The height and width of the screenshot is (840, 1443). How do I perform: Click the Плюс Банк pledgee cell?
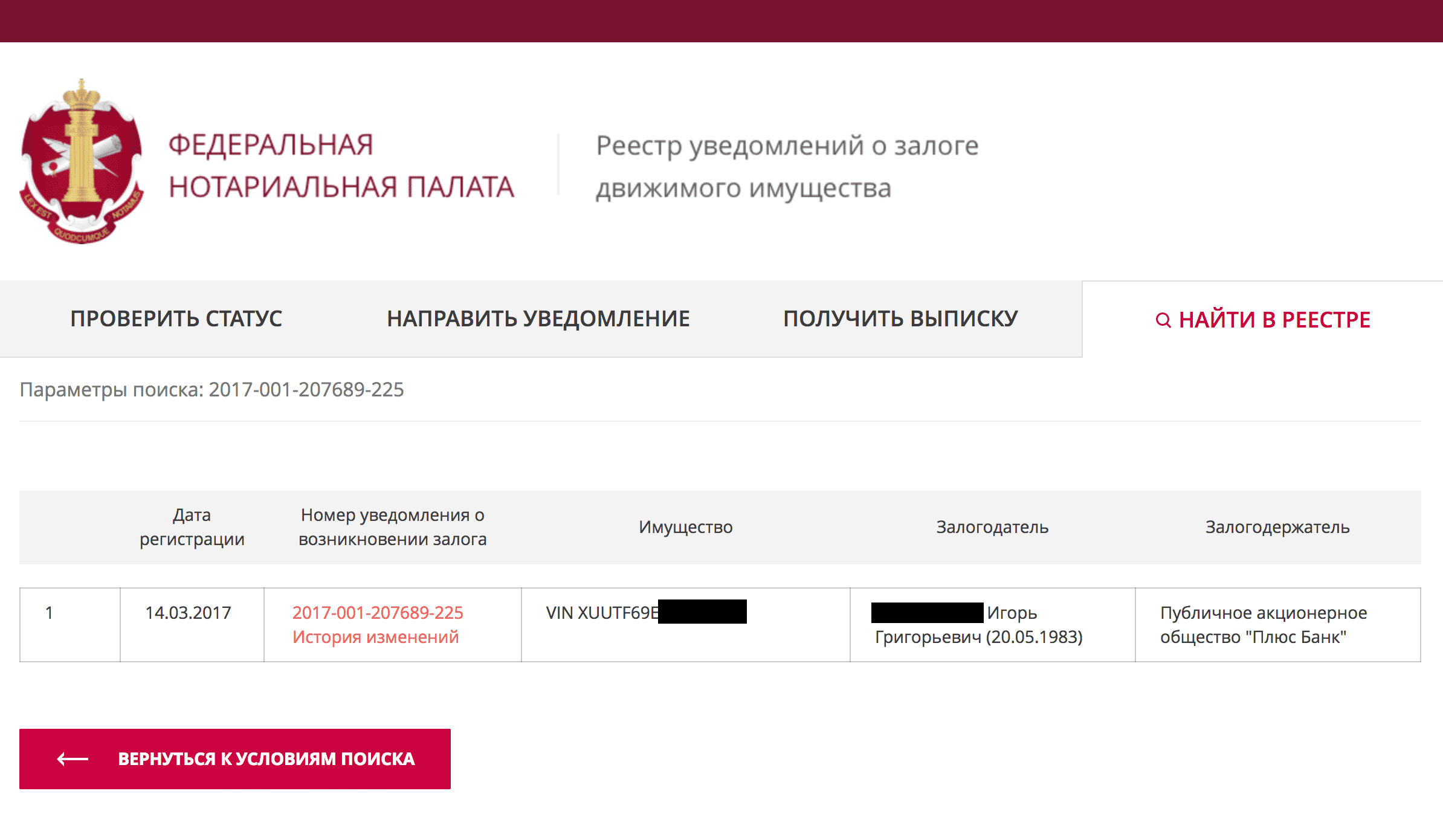(1278, 625)
